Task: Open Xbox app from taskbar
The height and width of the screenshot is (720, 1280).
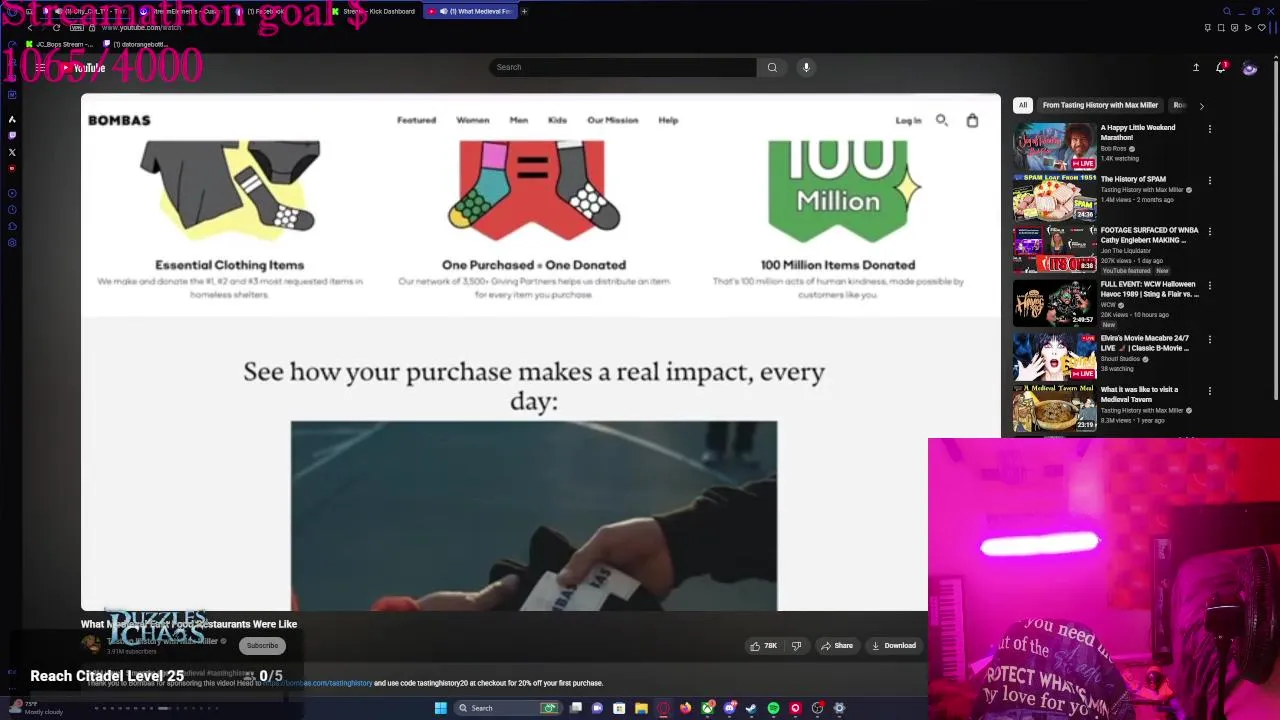Action: pyautogui.click(x=707, y=708)
